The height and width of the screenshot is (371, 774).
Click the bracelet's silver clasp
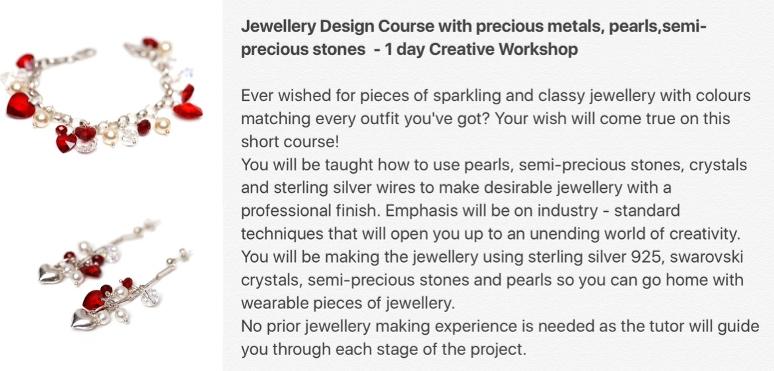tap(80, 56)
